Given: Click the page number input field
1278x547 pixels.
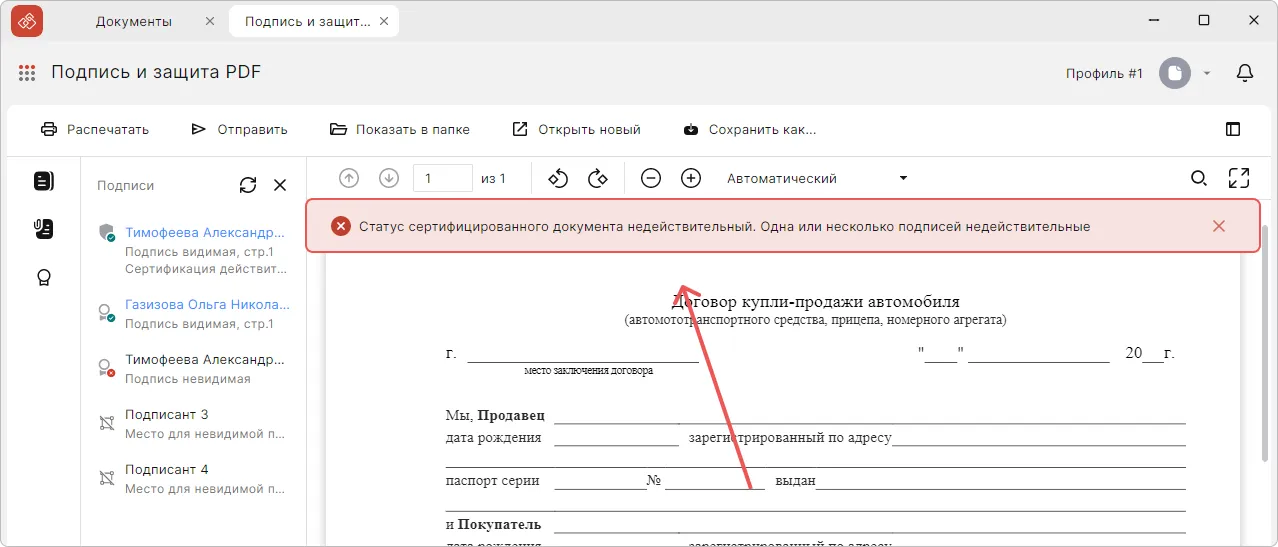Looking at the screenshot, I should (x=443, y=178).
